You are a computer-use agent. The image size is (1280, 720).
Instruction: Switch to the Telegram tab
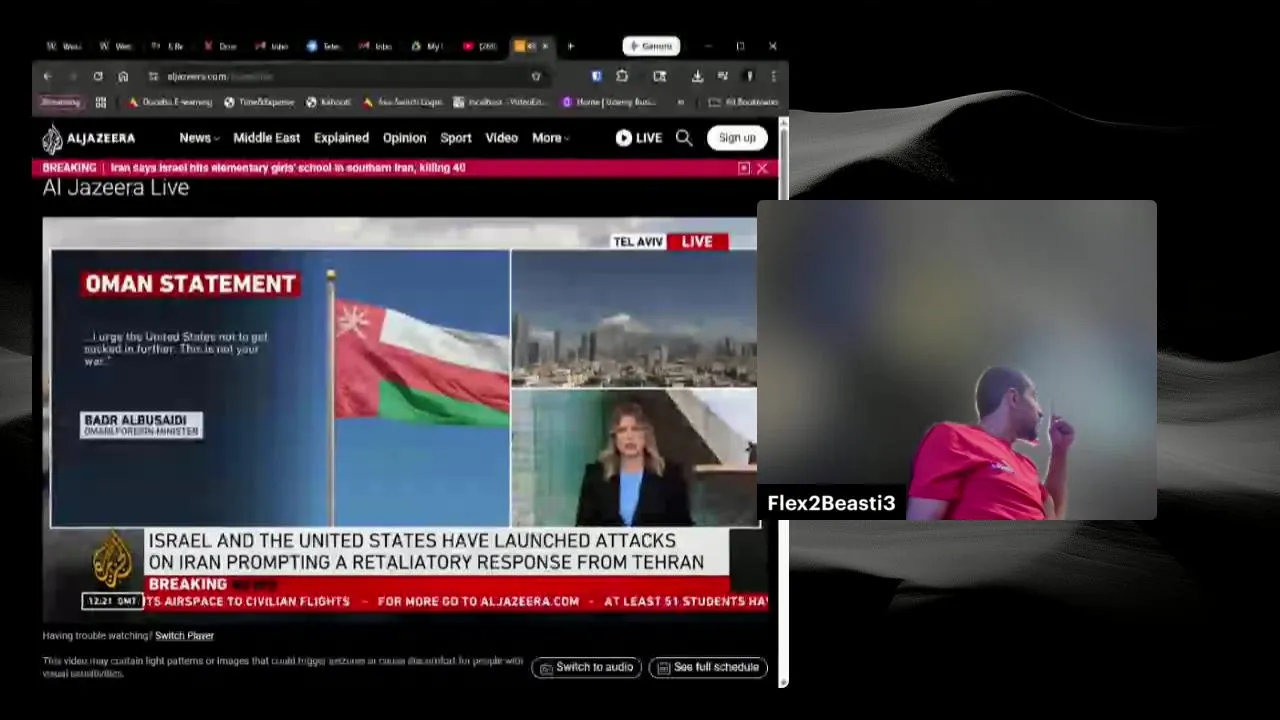(325, 46)
